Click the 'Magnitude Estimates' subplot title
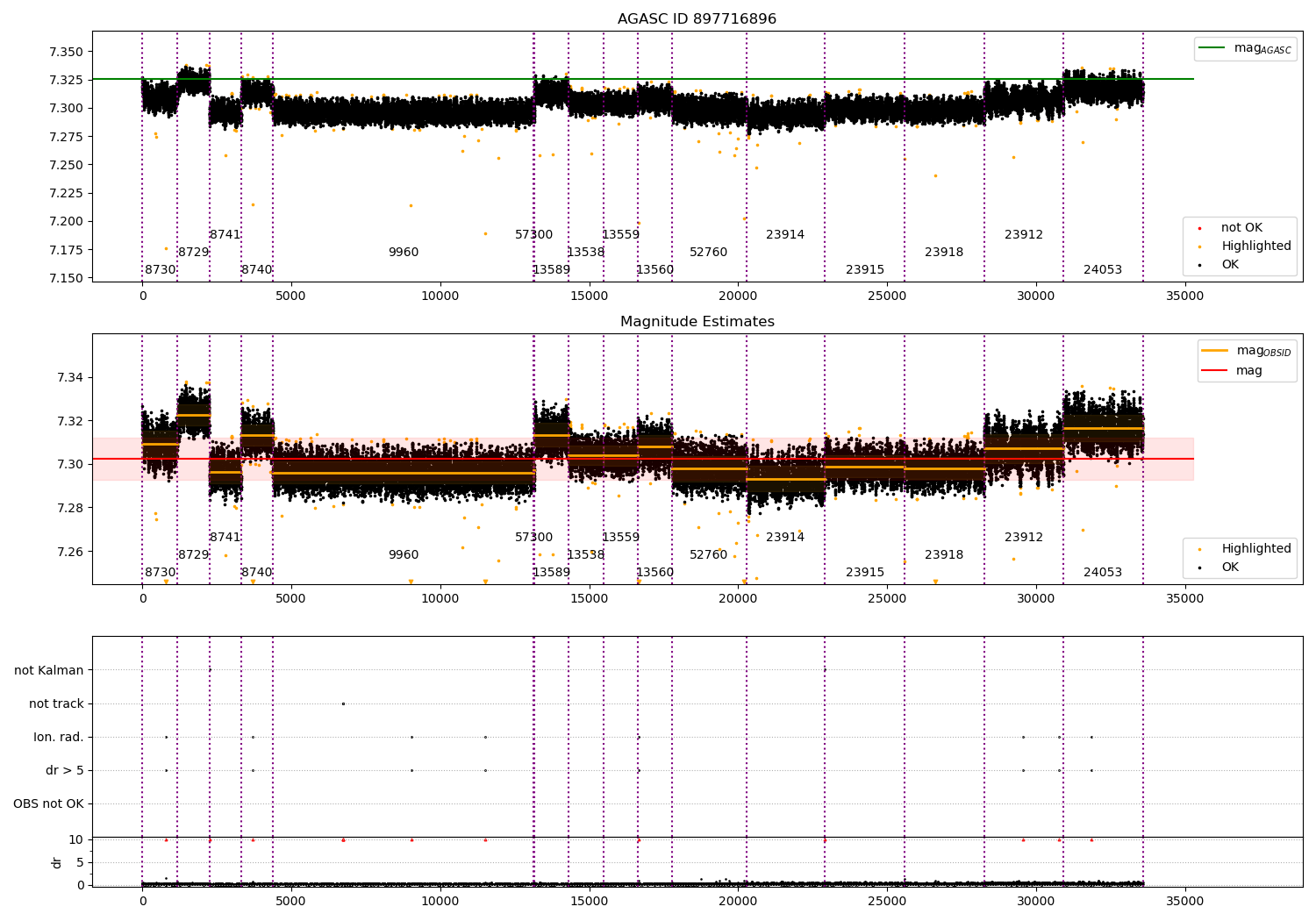1316x921 pixels. (x=697, y=322)
